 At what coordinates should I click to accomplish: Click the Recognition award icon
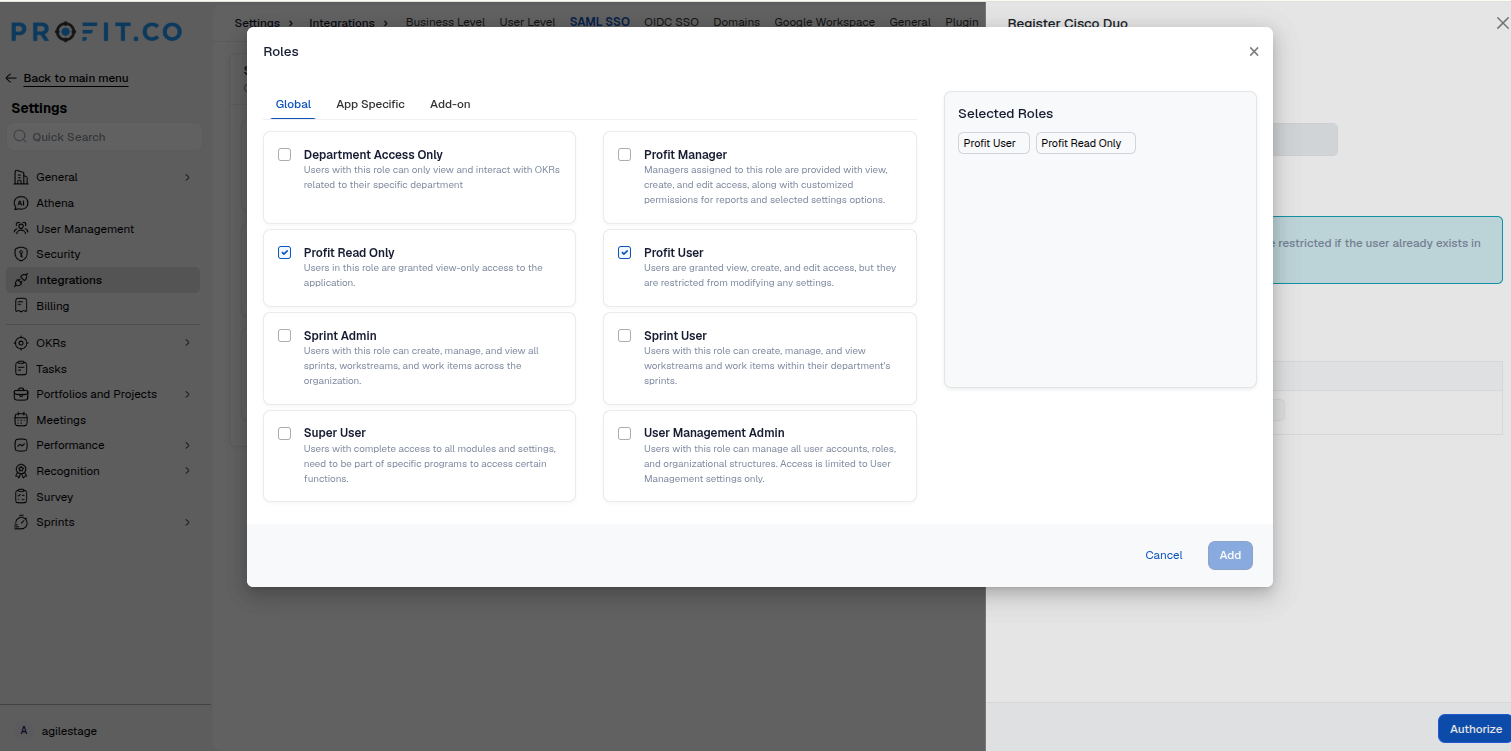click(x=21, y=471)
